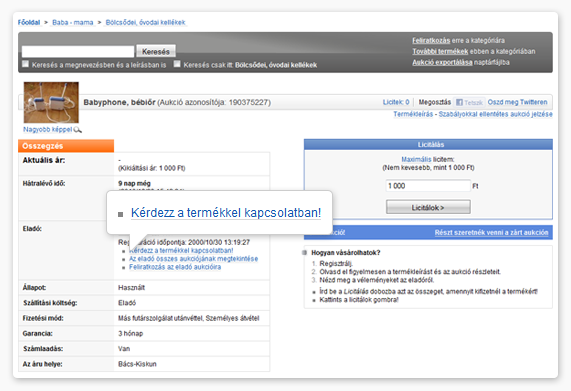
Task: Click the search text input field
Action: click(78, 51)
